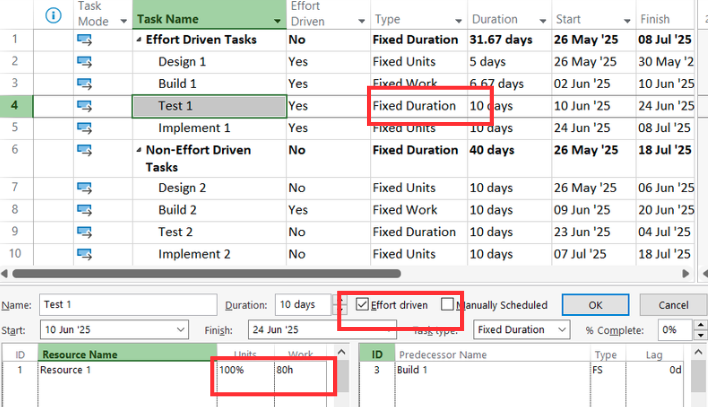Click the OK button
This screenshot has height=407, width=708.
tap(596, 305)
